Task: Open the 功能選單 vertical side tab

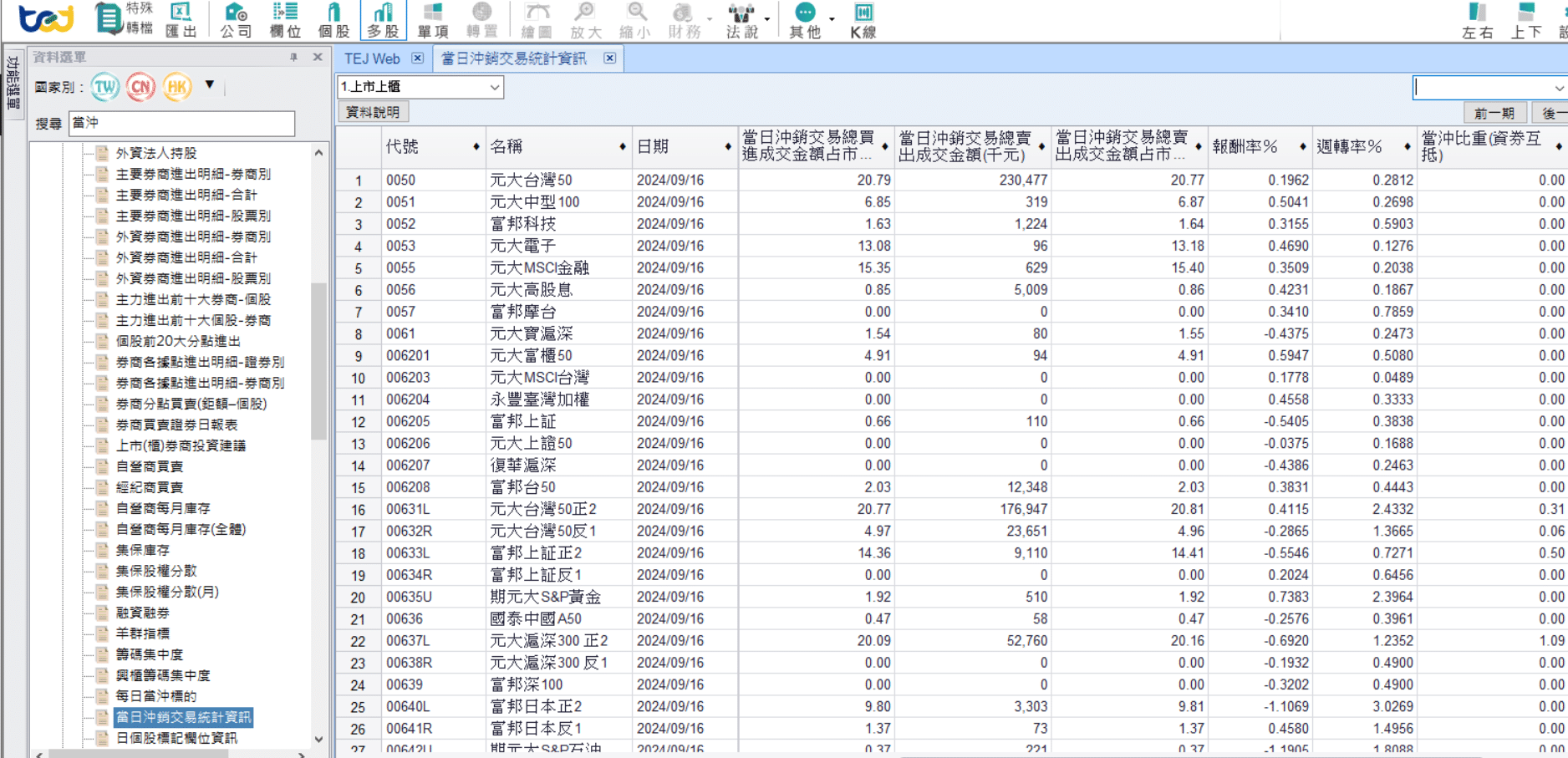Action: click(13, 82)
